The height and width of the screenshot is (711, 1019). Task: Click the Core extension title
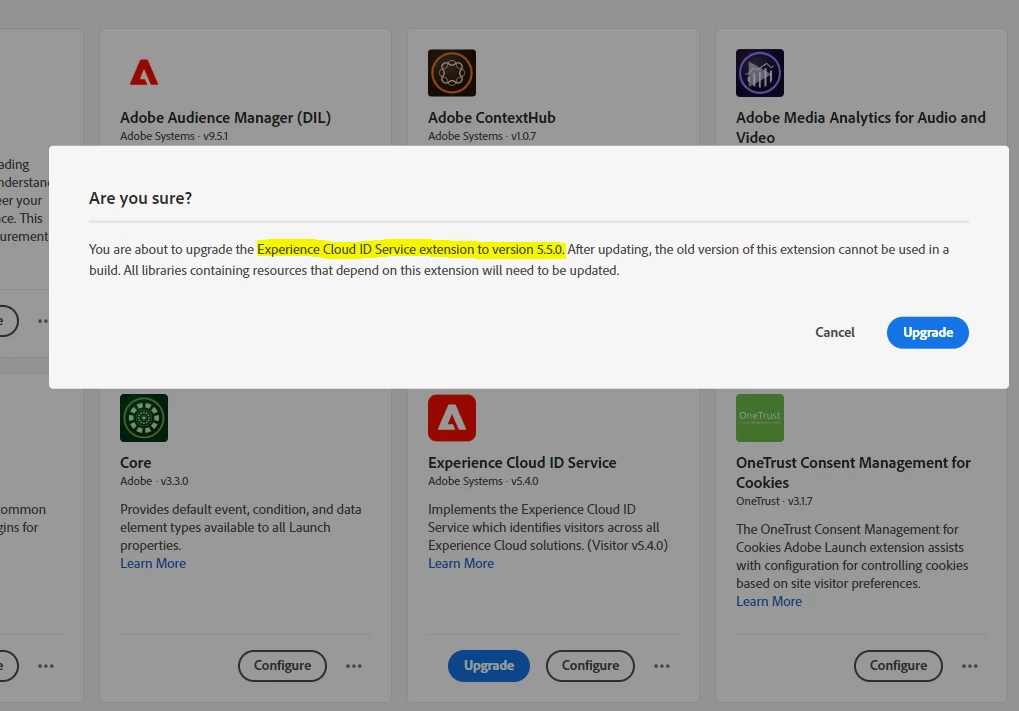click(x=136, y=463)
